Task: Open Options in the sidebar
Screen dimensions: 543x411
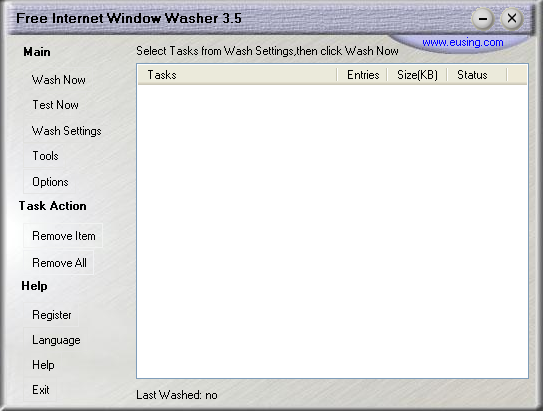Action: [x=50, y=182]
